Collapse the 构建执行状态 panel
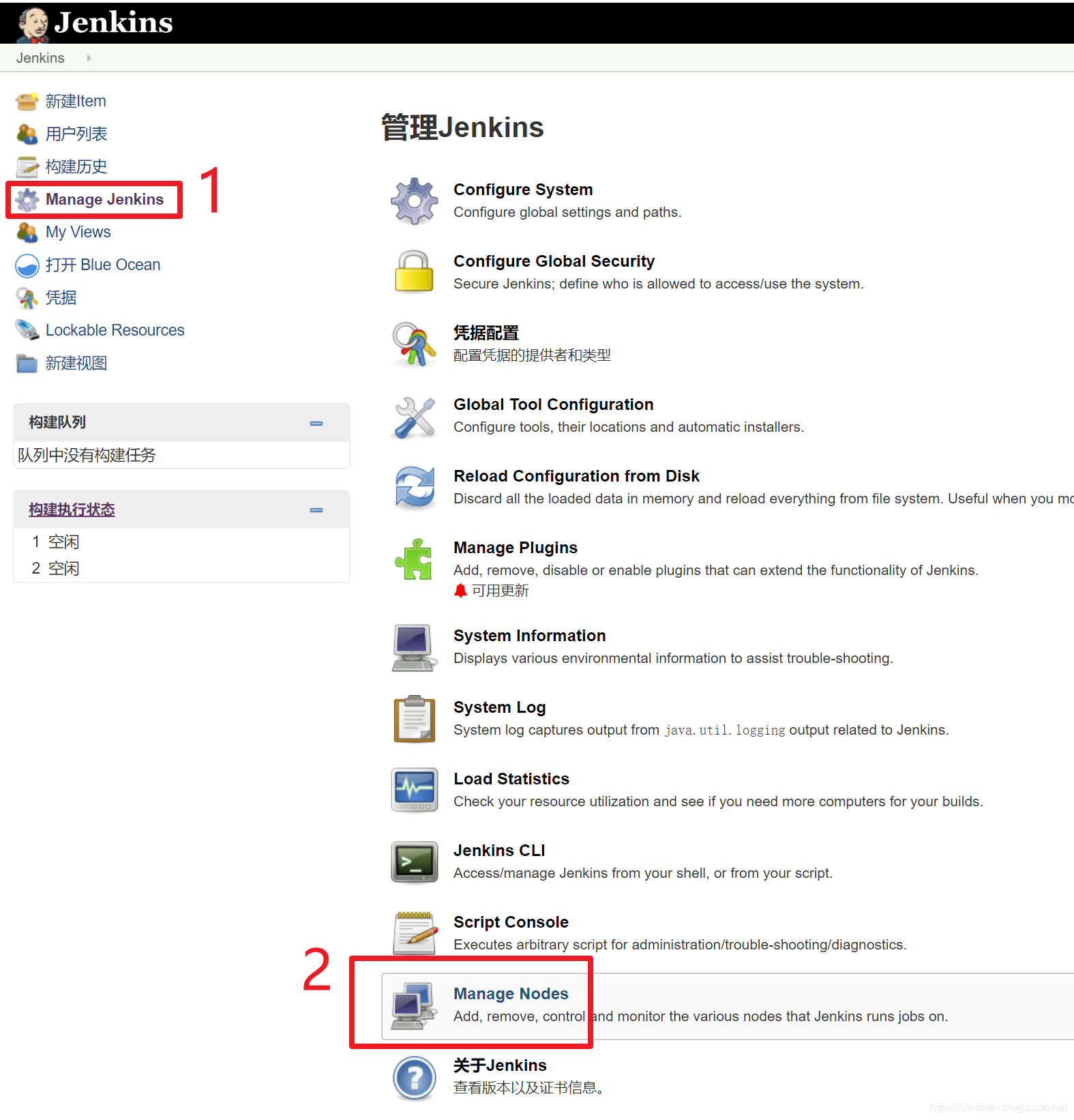Screen dimensions: 1074x1120 pos(316,510)
